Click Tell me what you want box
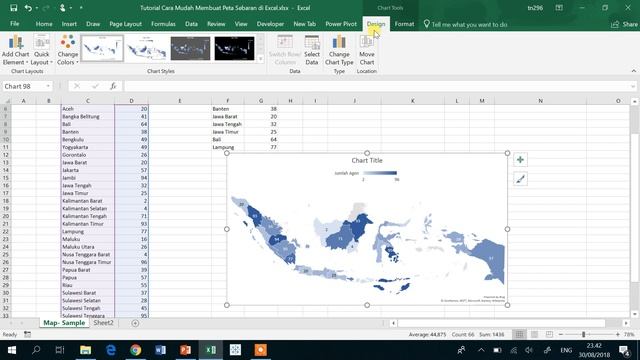This screenshot has width=640, height=360. (x=469, y=24)
